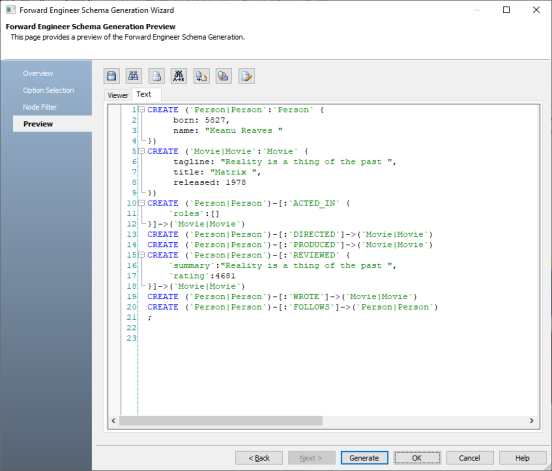The image size is (552, 471).
Task: Collapse the Movie CREATE block on line 5
Action: (142, 151)
